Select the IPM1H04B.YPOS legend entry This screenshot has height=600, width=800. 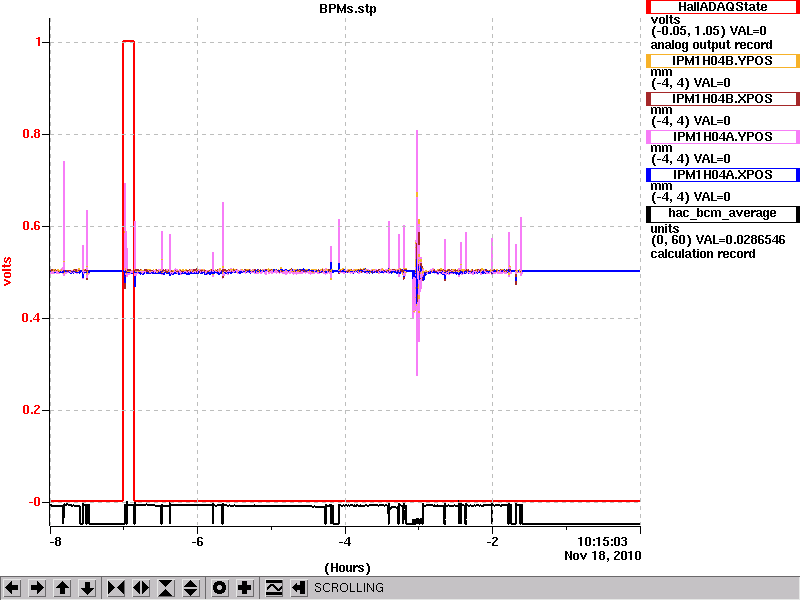coord(722,61)
